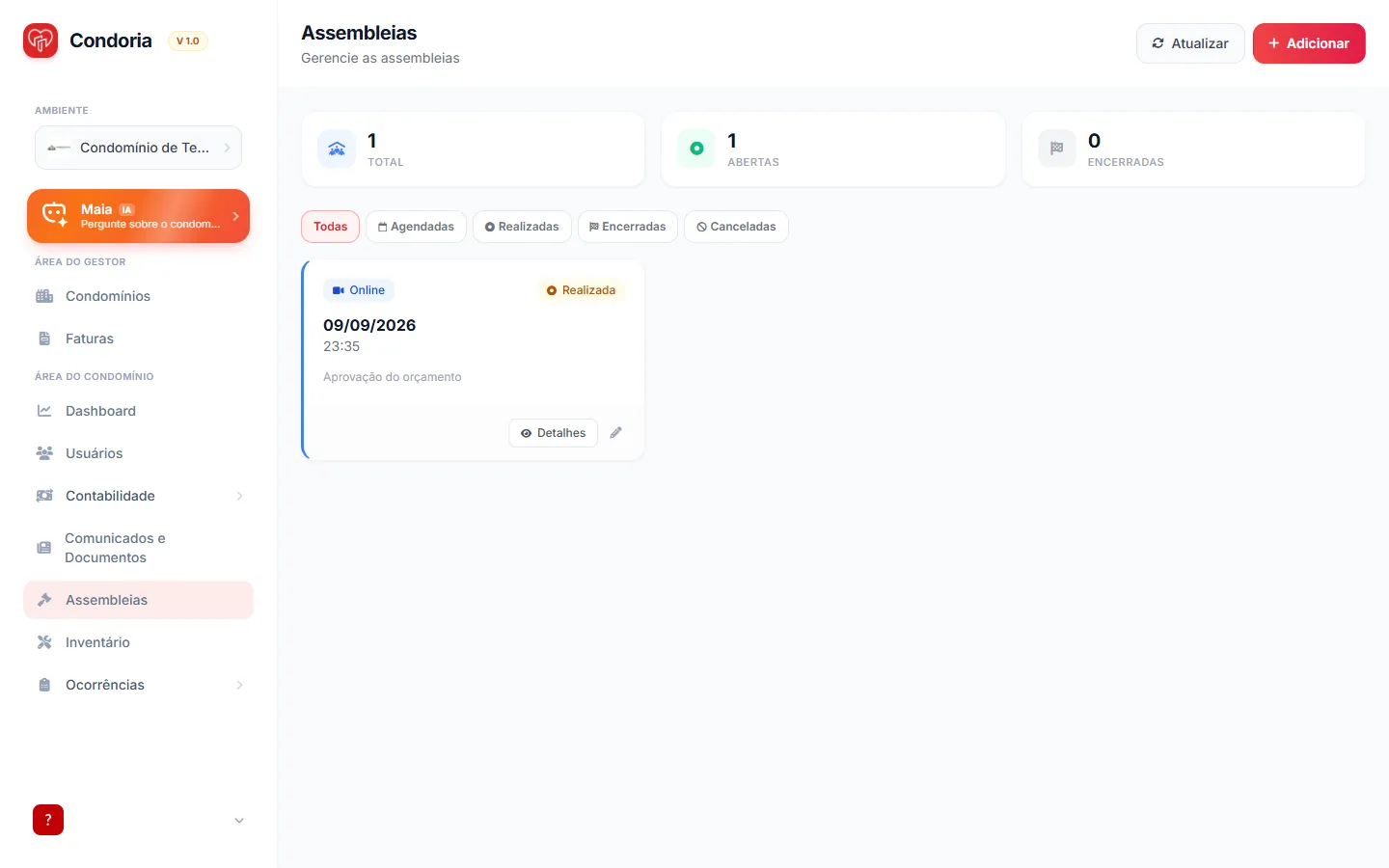This screenshot has width=1389, height=868.
Task: Click the green open assemblies icon
Action: (x=696, y=149)
